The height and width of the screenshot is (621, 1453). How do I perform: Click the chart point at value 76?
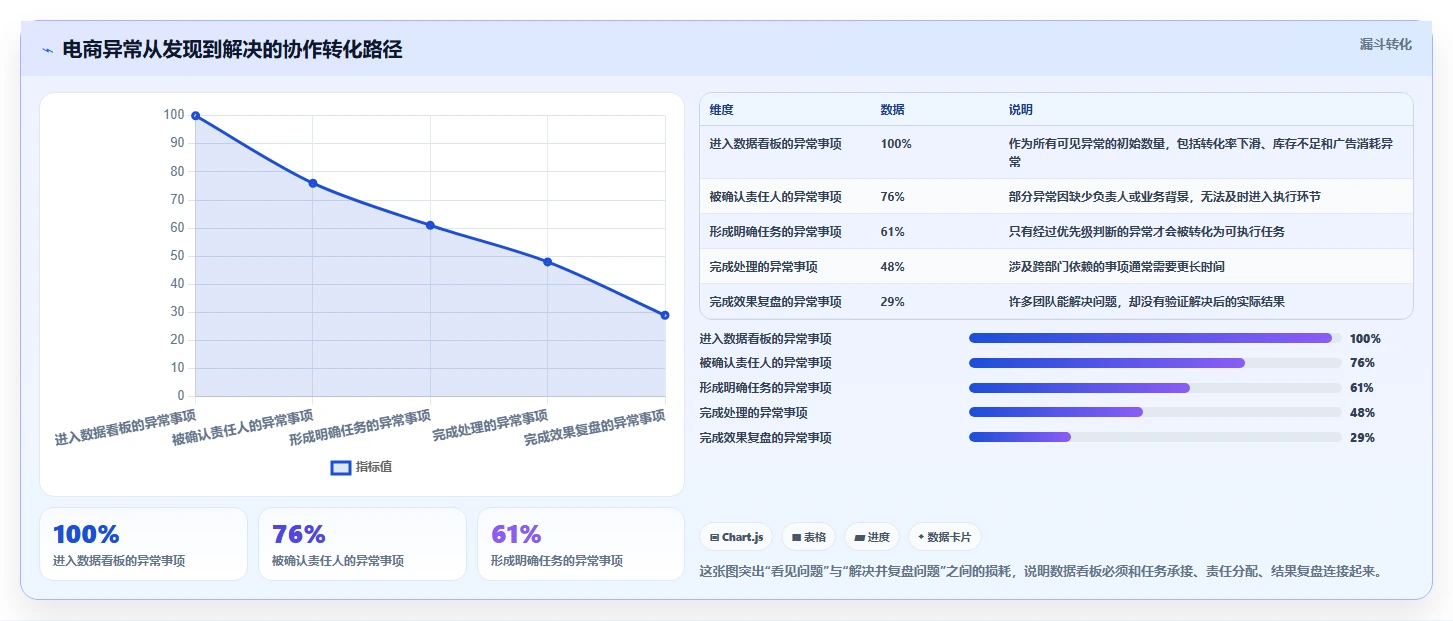click(x=313, y=183)
